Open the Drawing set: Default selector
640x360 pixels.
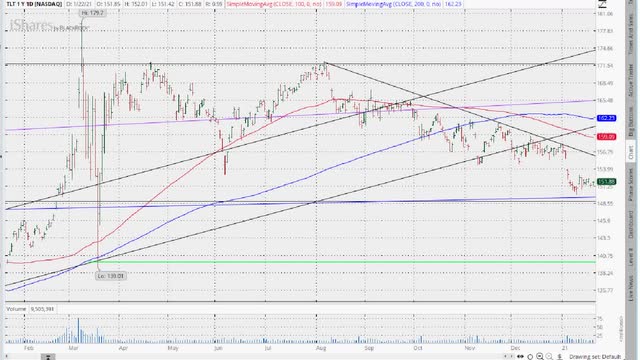pos(595,357)
